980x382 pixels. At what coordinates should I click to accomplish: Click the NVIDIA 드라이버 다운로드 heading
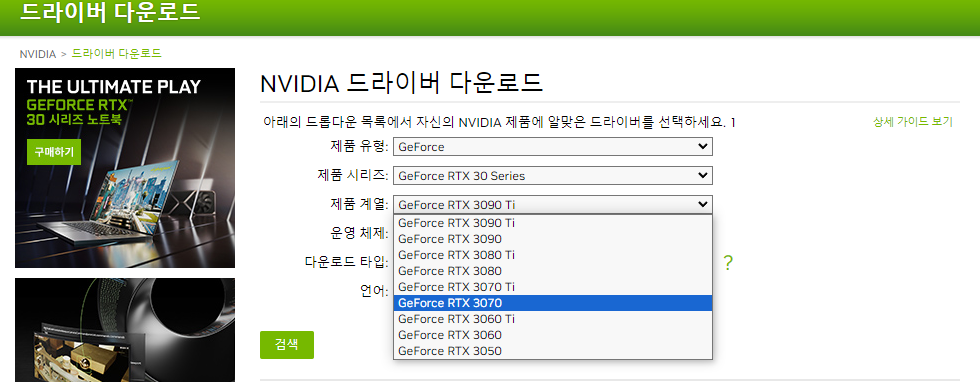point(401,84)
